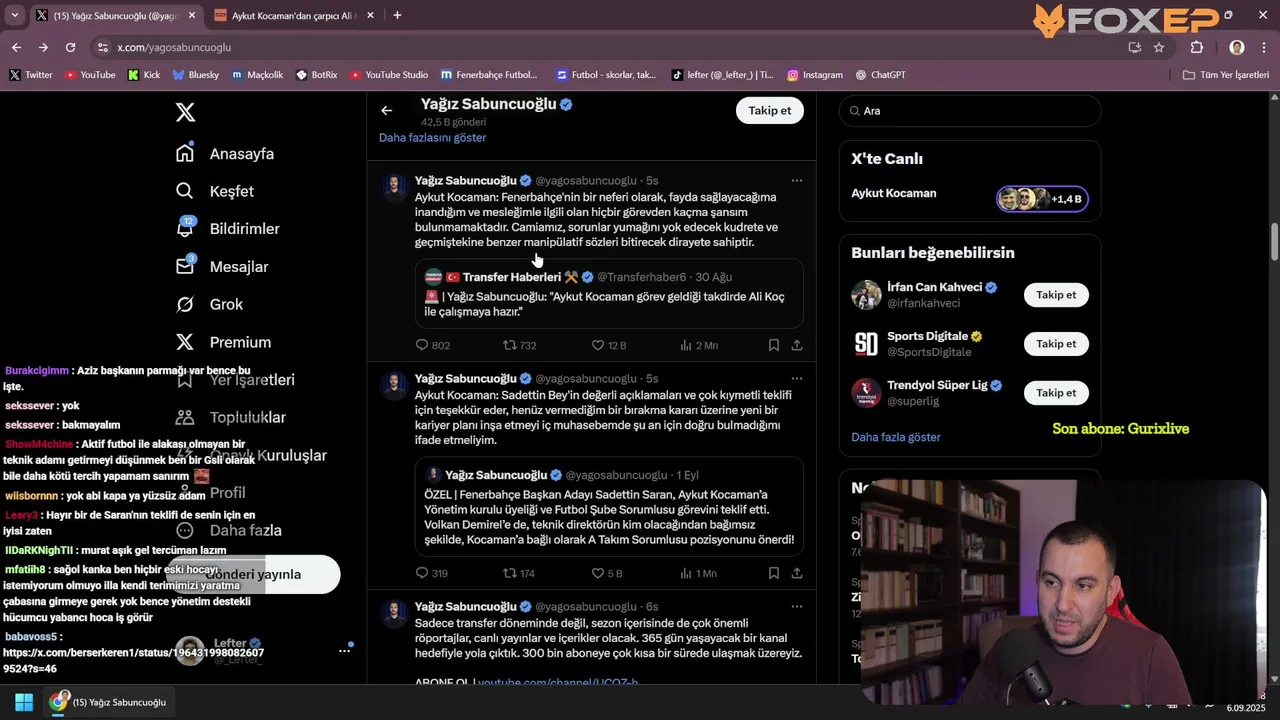The height and width of the screenshot is (720, 1280).
Task: Open quoted ÖZEL Sadettin Saran tweet
Action: [x=609, y=507]
